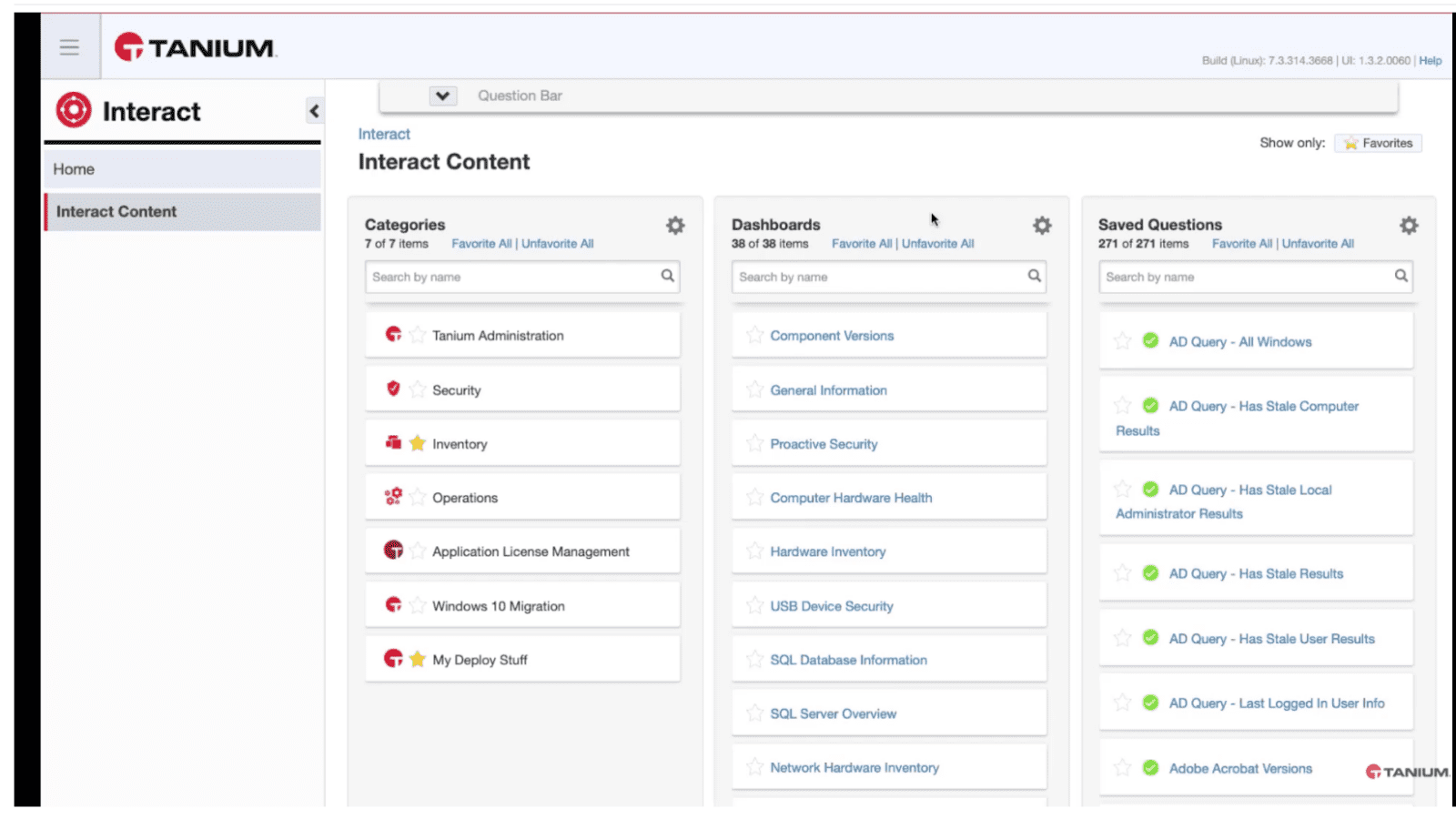Open the Hardware Inventory dashboard
The image size is (1456, 819).
coord(827,551)
